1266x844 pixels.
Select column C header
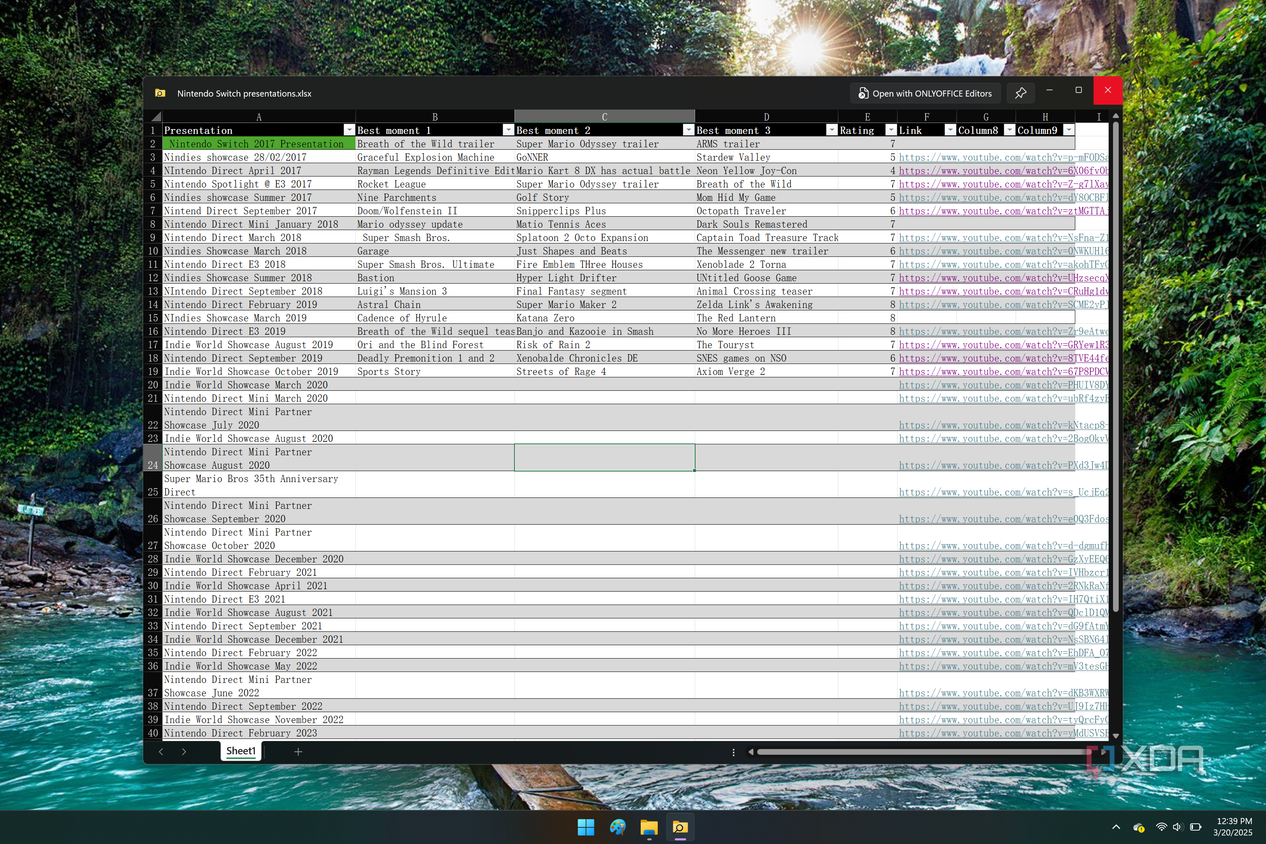click(x=604, y=117)
